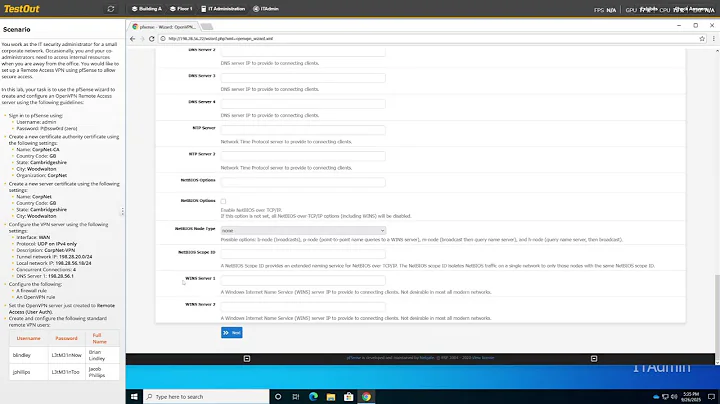
Task: Select the pfSense Wizard browser tab
Action: [164, 27]
